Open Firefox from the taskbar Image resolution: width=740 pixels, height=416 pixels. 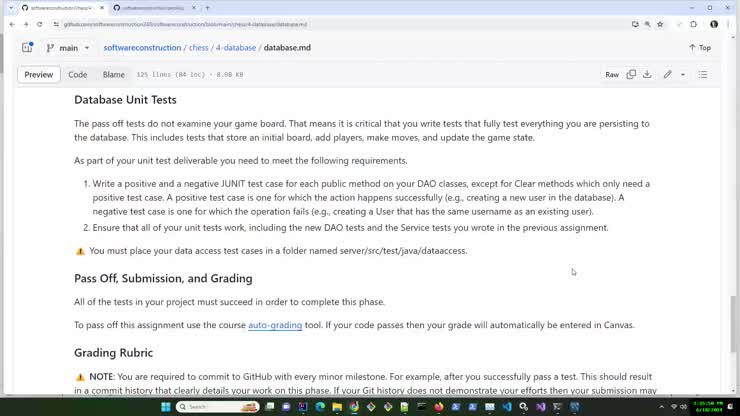click(438, 407)
